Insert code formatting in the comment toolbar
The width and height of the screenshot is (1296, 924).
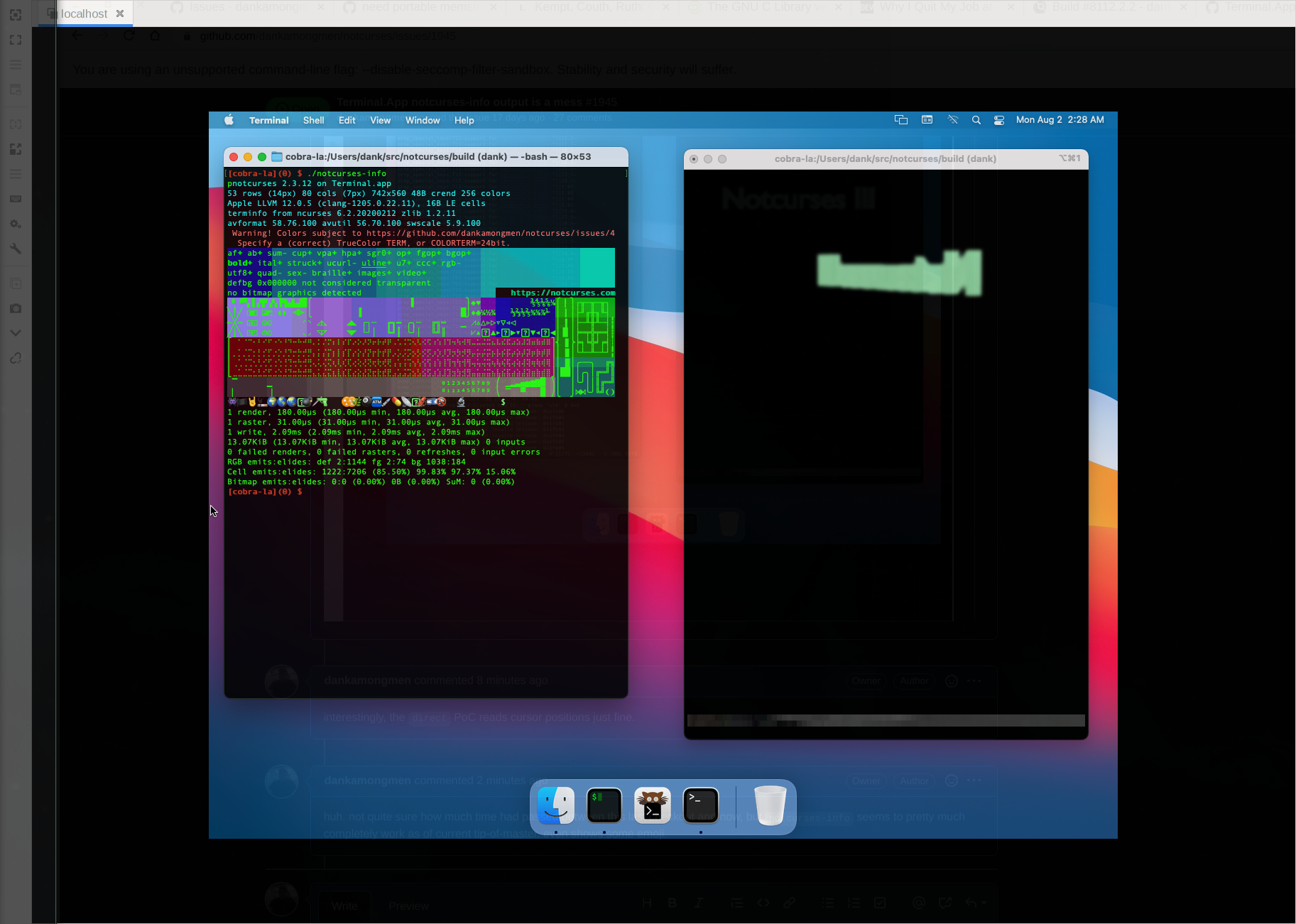coord(763,903)
